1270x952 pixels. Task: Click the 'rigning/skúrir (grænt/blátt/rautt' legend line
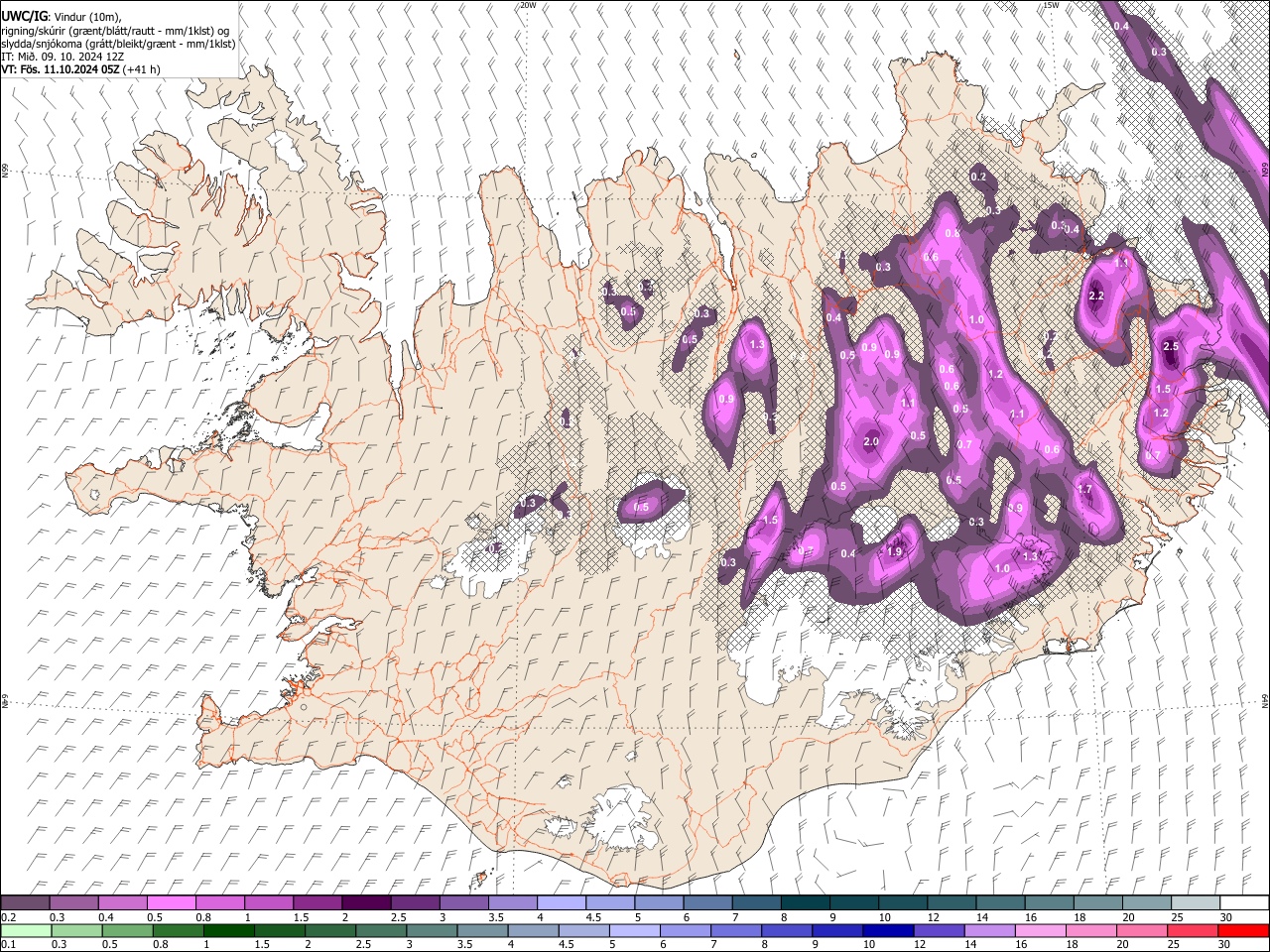[117, 31]
